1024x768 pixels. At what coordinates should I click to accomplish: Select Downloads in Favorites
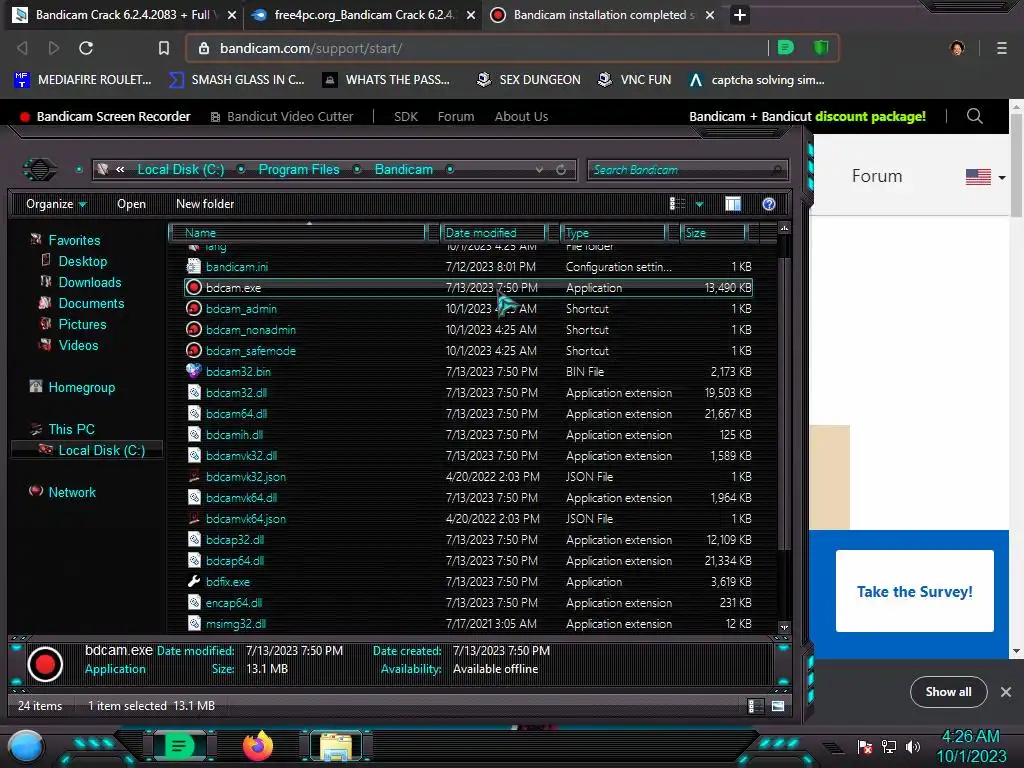click(89, 282)
